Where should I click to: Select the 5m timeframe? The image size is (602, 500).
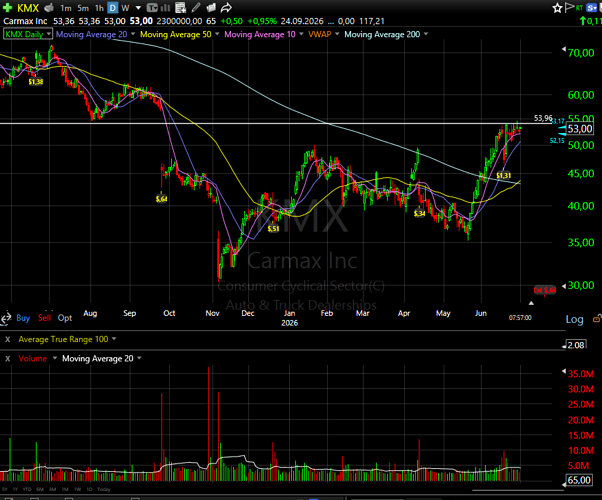coord(83,8)
